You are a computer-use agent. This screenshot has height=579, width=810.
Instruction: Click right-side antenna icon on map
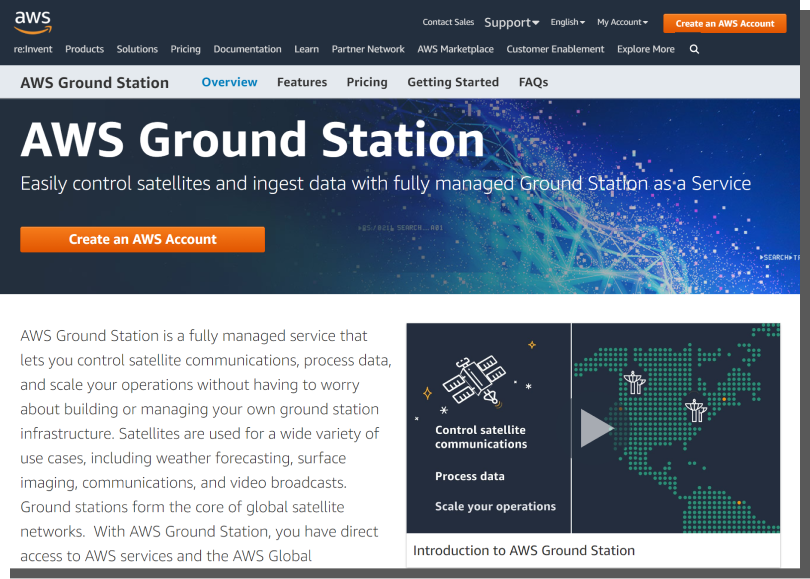click(696, 410)
